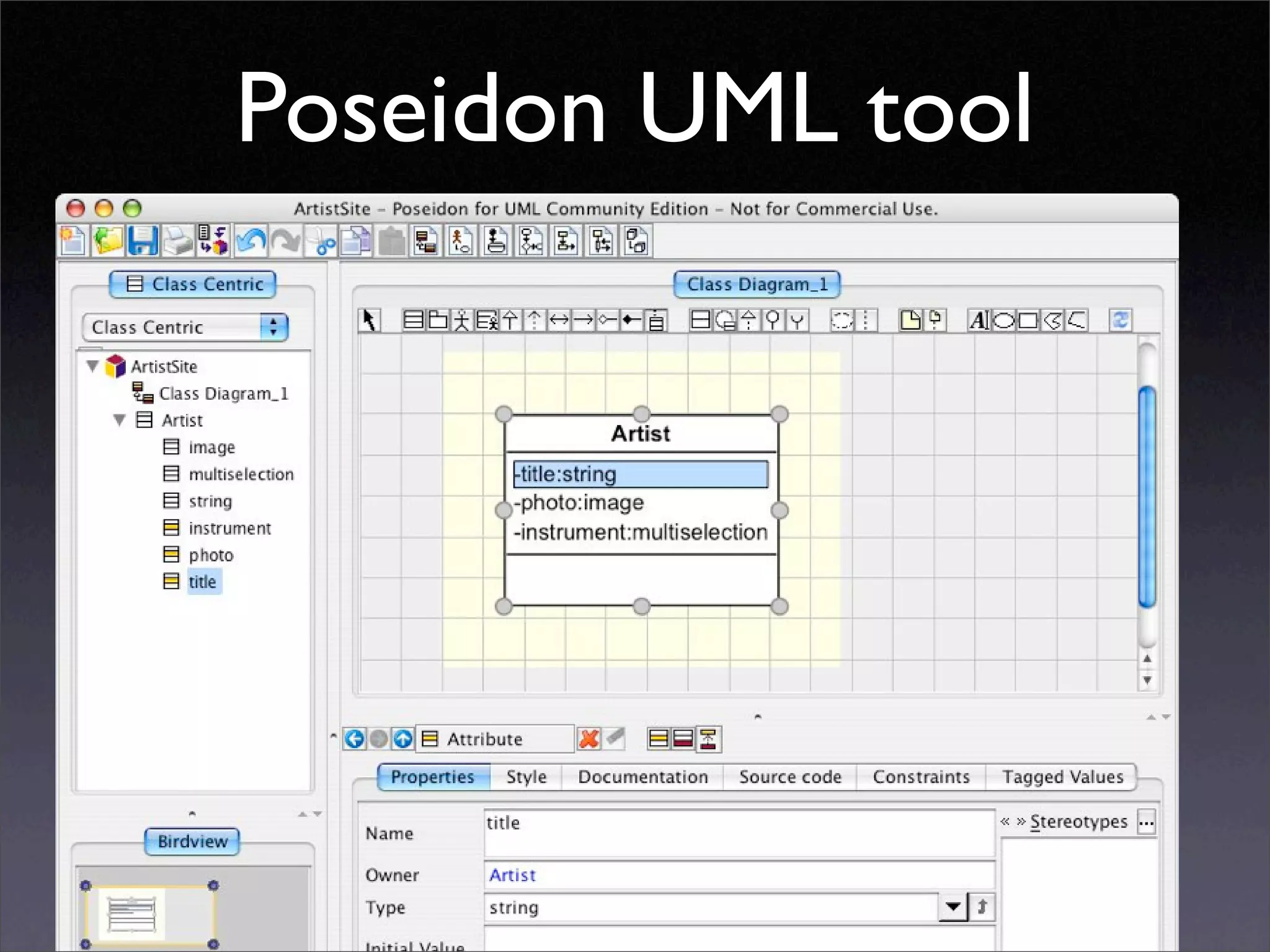Open the Type dropdown arrow
The width and height of the screenshot is (1270, 952).
click(953, 907)
